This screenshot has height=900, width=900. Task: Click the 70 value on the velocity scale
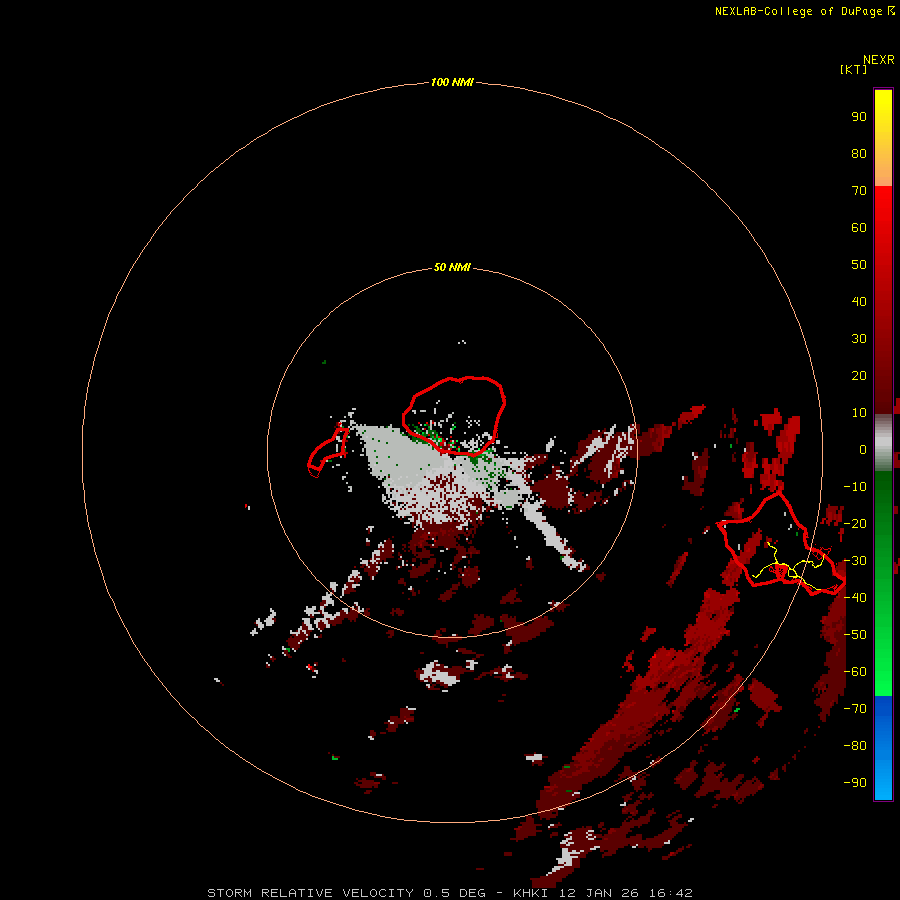(859, 191)
